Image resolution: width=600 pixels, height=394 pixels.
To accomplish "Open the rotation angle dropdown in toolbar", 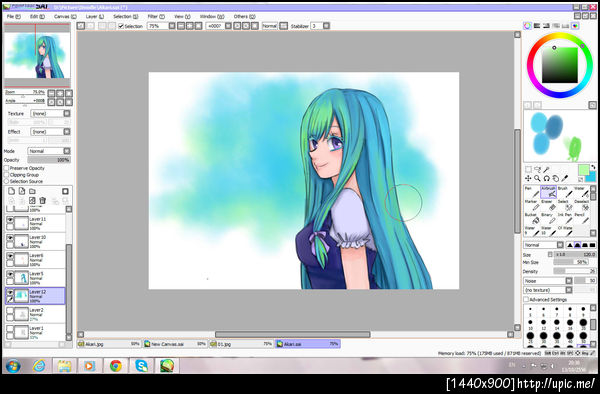I will 228,26.
